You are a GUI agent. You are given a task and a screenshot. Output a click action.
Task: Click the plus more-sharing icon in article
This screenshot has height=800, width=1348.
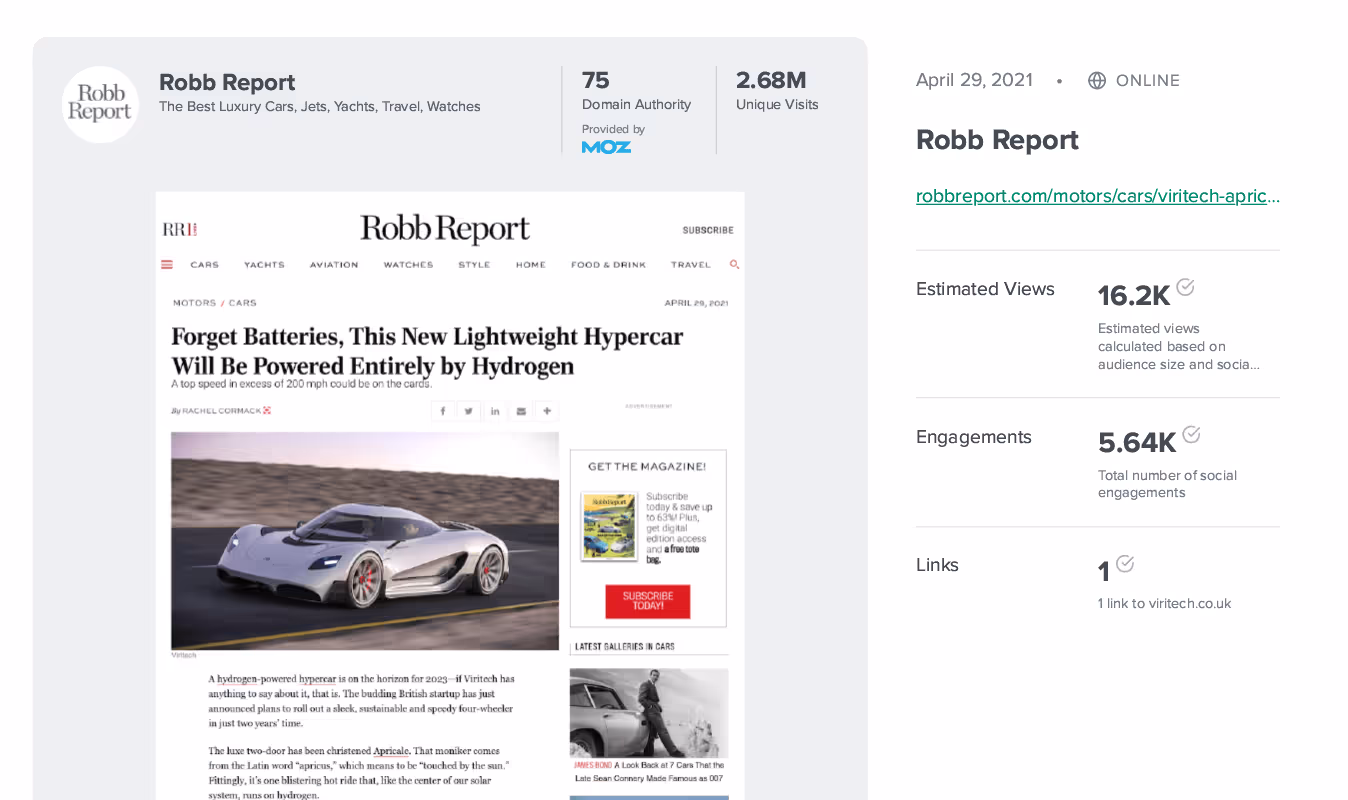click(x=547, y=411)
